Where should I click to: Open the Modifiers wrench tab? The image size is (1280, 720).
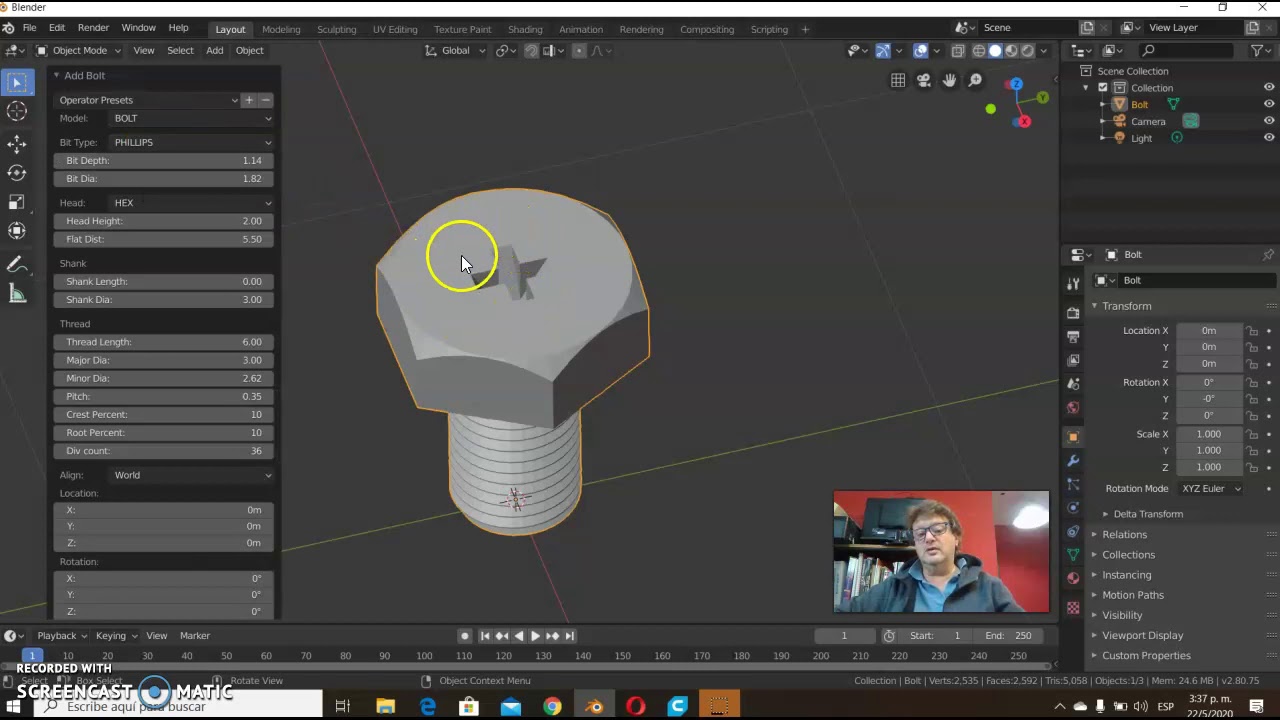(1073, 460)
